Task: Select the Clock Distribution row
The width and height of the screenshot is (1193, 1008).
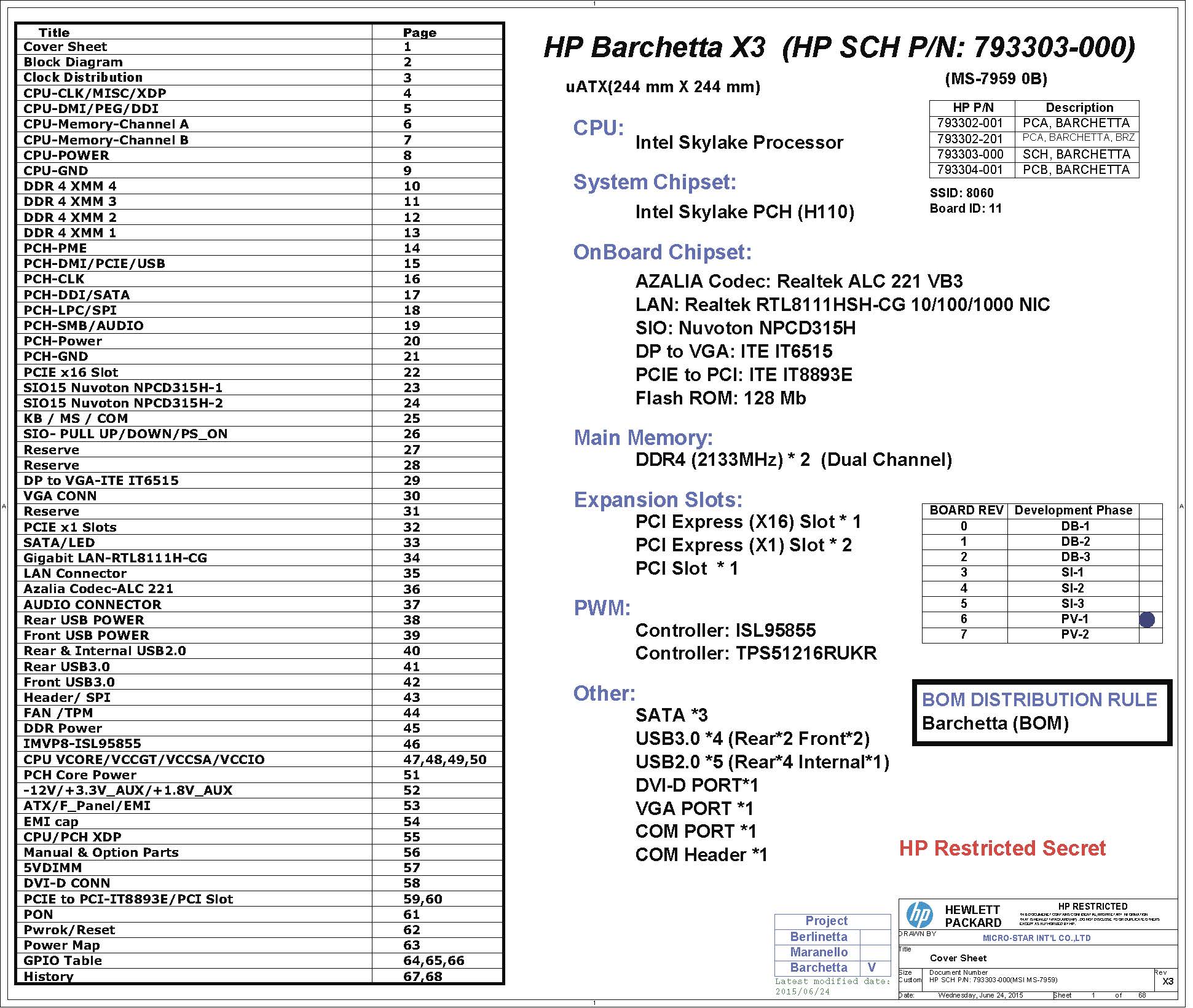Action: [83, 77]
